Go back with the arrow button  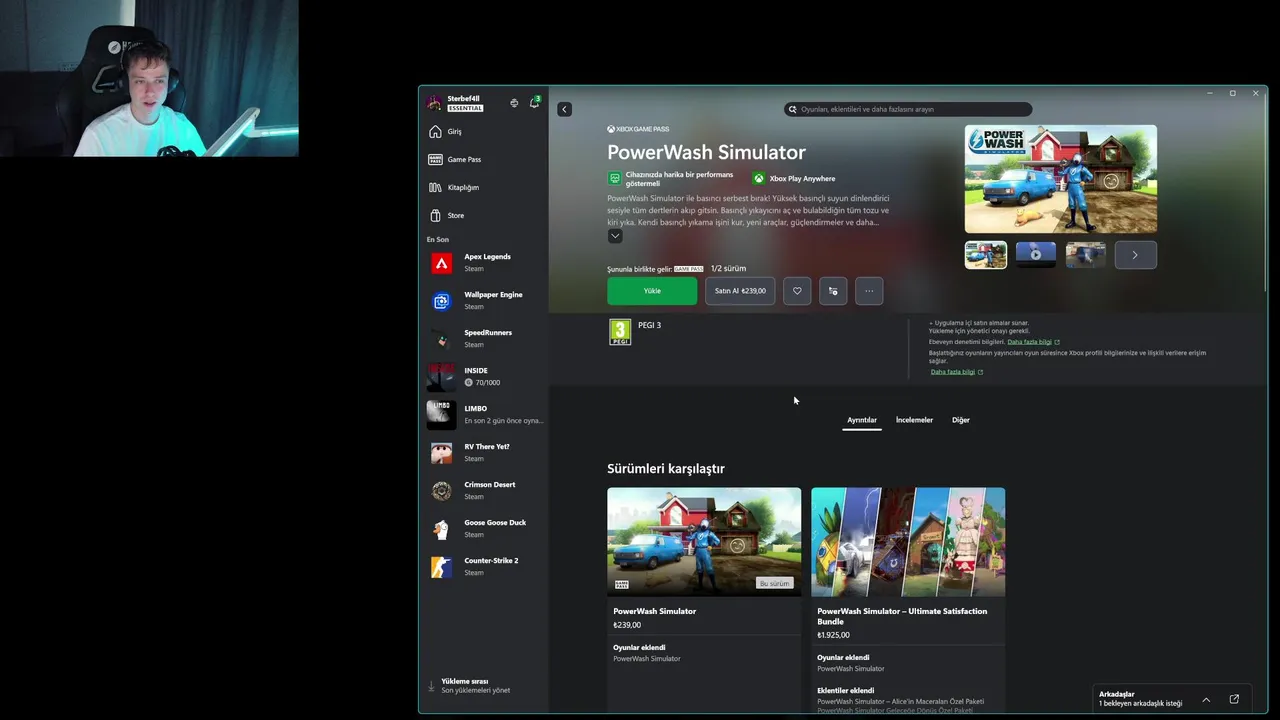pyautogui.click(x=564, y=109)
